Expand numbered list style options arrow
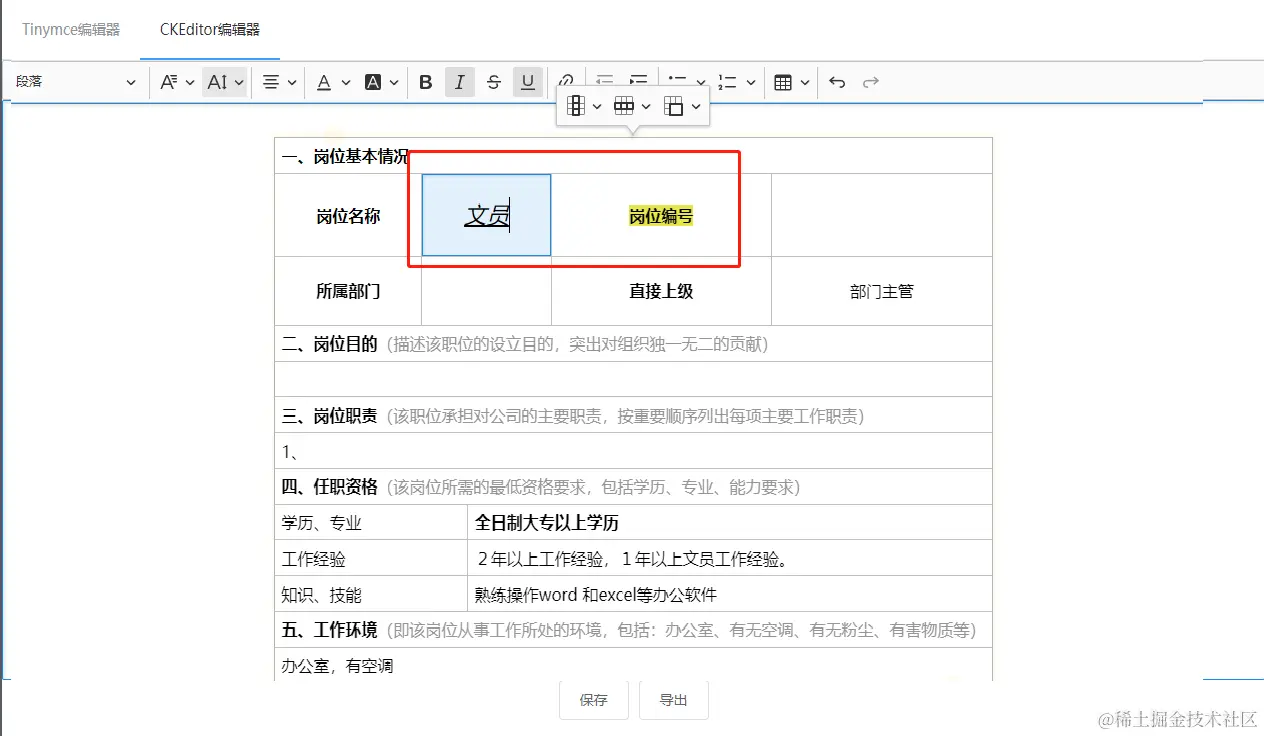The height and width of the screenshot is (736, 1264). [751, 82]
